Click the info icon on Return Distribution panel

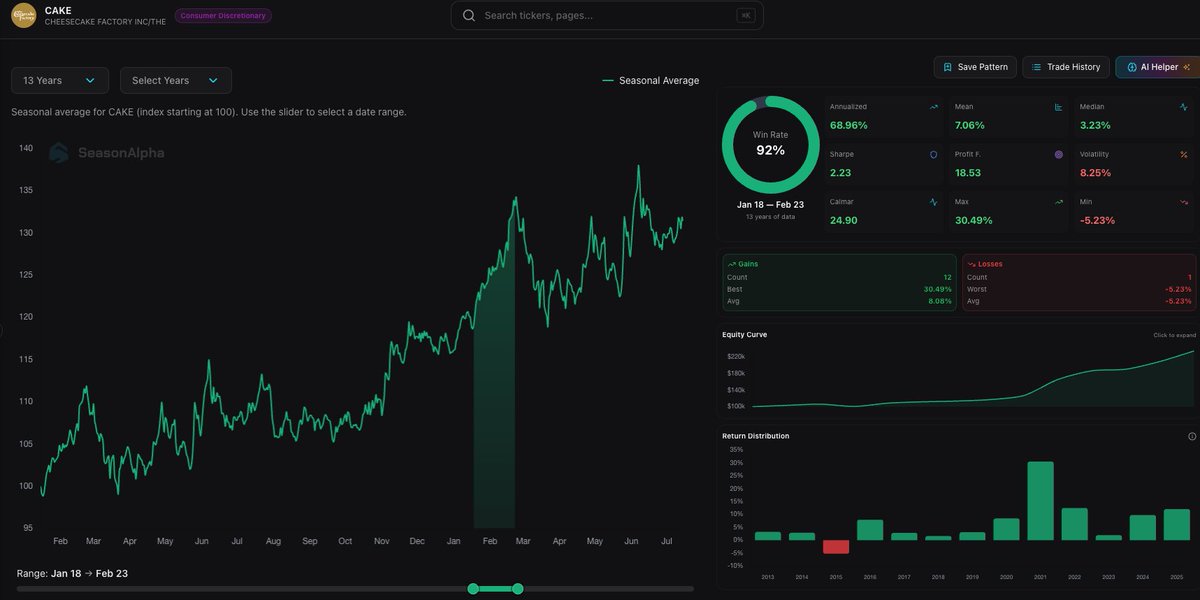pos(1190,435)
